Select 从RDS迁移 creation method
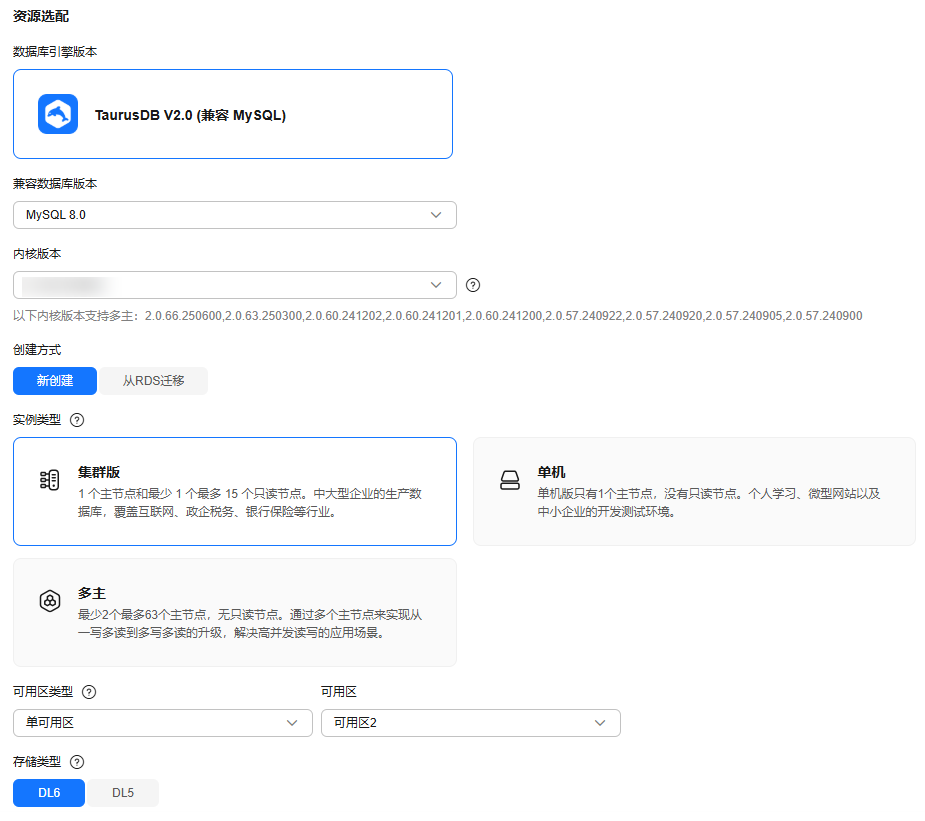 [x=153, y=381]
